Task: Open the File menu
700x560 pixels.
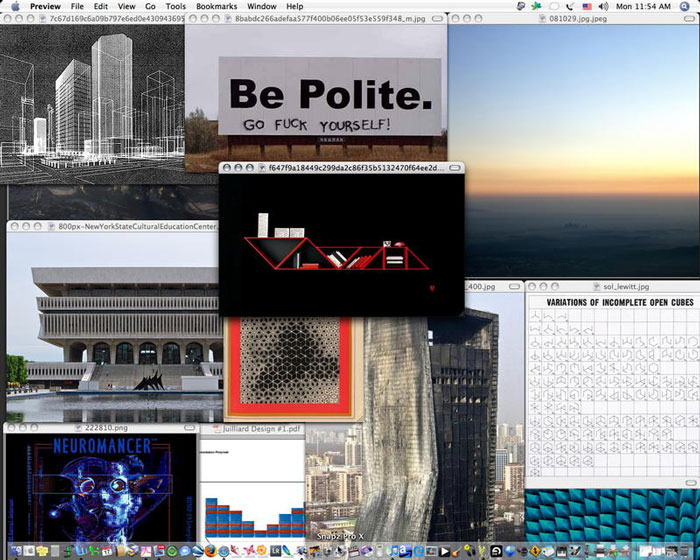Action: tap(77, 6)
